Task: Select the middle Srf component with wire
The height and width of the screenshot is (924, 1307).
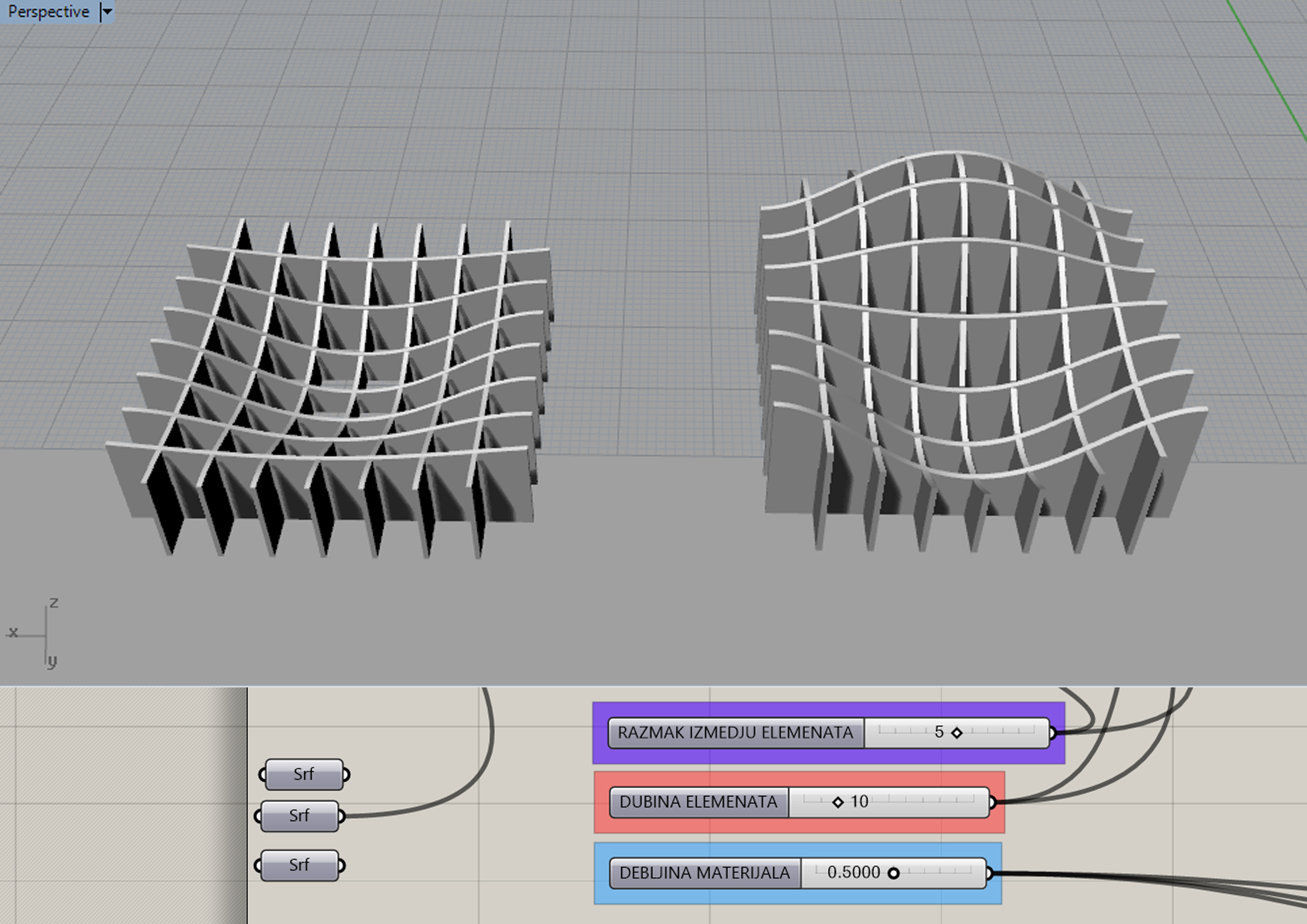Action: pyautogui.click(x=299, y=816)
